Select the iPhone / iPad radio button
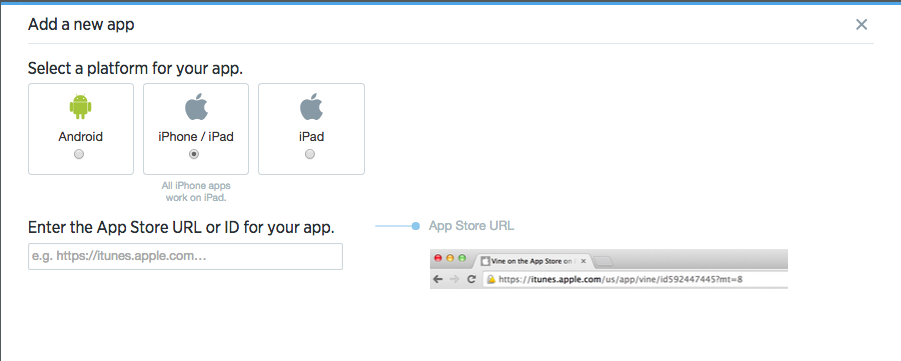This screenshot has width=901, height=361. coord(194,154)
